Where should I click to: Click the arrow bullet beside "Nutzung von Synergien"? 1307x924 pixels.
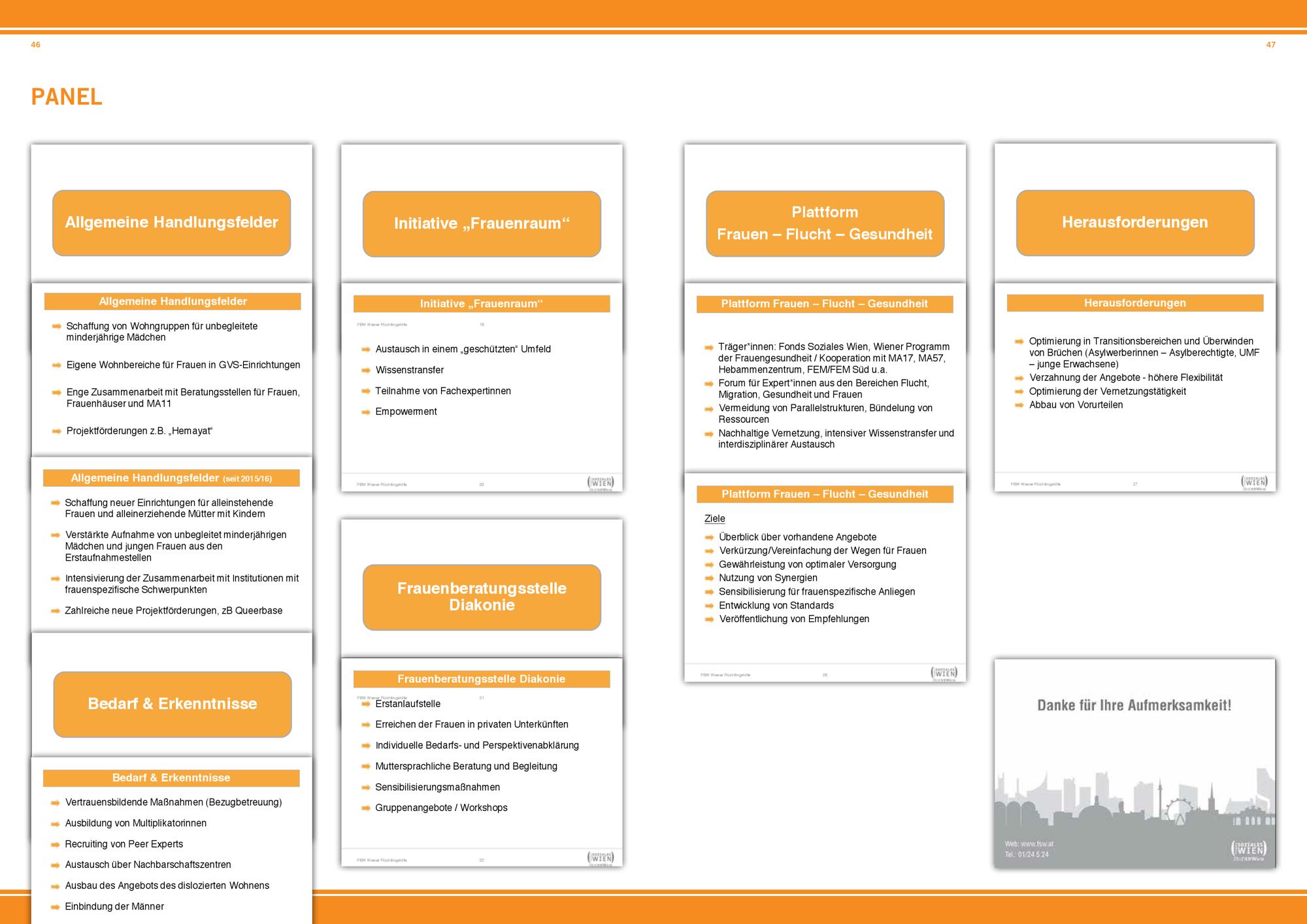point(709,578)
